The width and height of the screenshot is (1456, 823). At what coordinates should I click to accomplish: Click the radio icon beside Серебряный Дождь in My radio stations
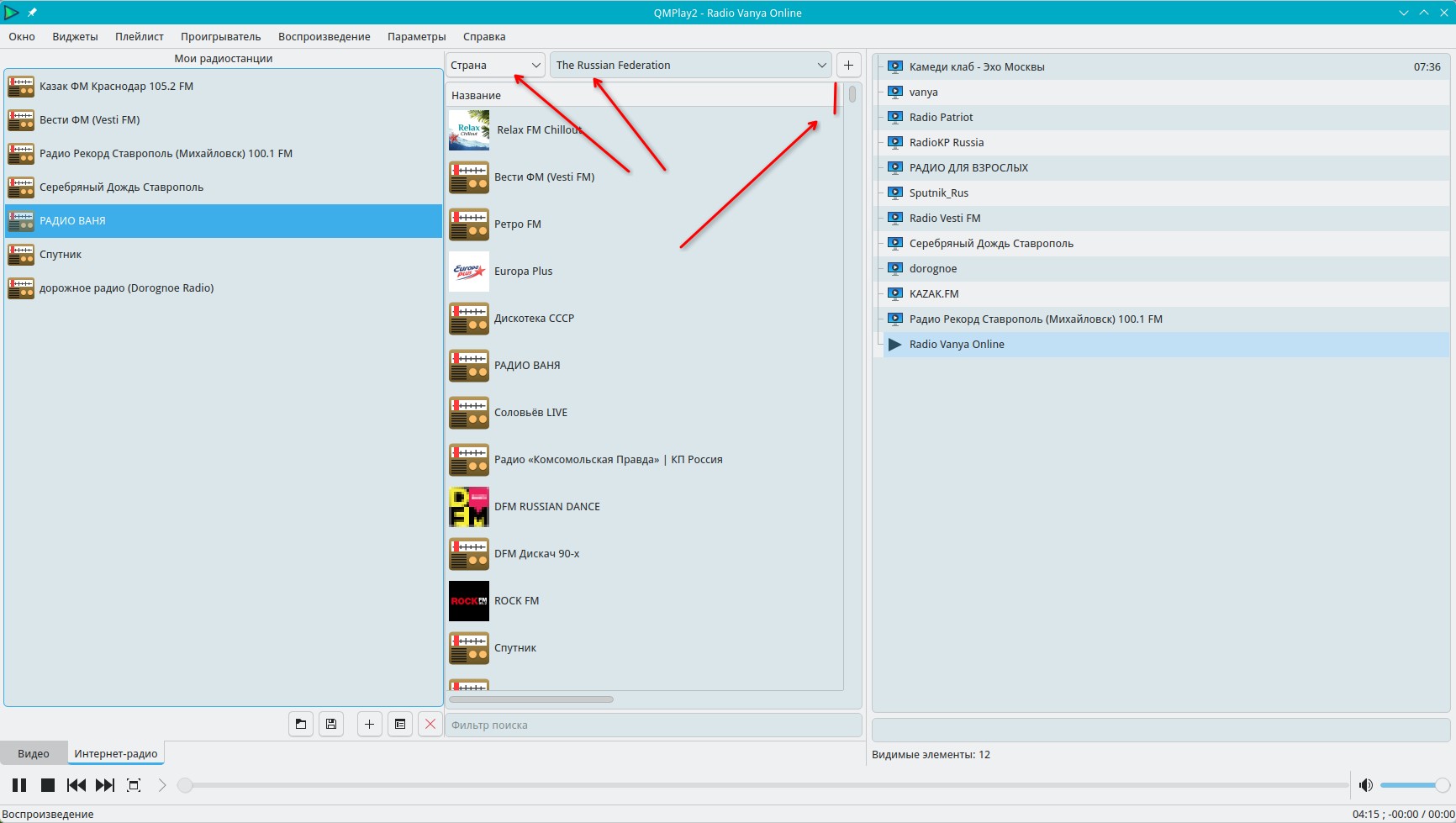coord(21,187)
